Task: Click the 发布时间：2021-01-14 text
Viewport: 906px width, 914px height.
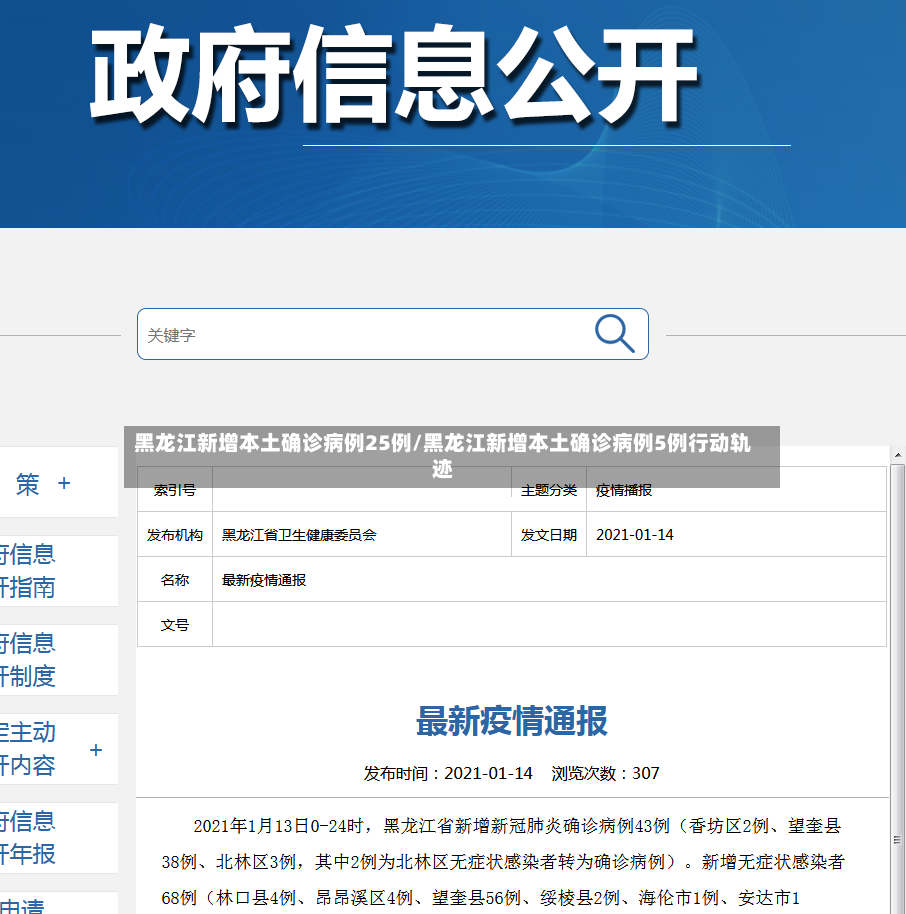Action: [448, 774]
